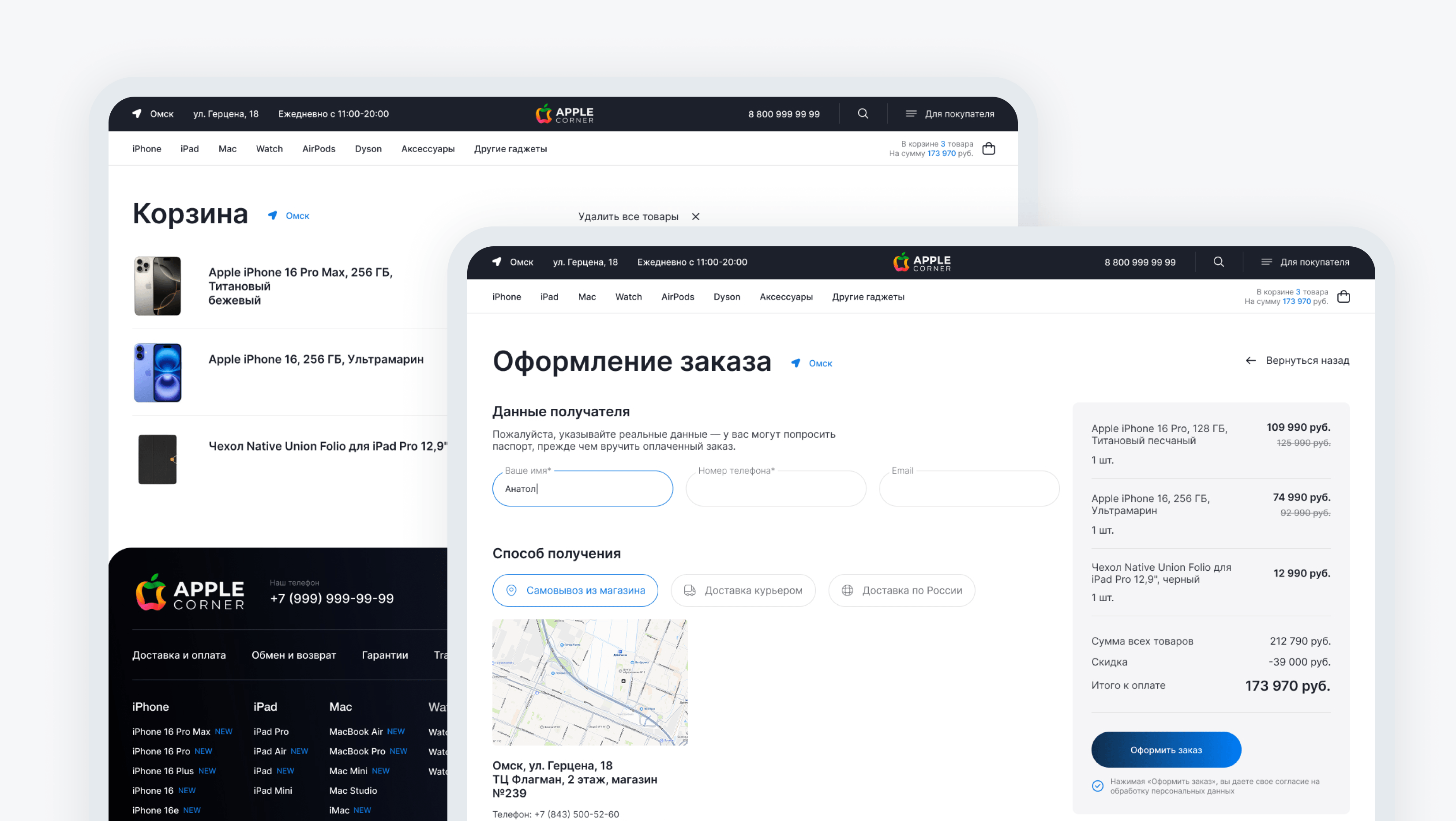Click the search magnifier in the cart page header

click(863, 113)
